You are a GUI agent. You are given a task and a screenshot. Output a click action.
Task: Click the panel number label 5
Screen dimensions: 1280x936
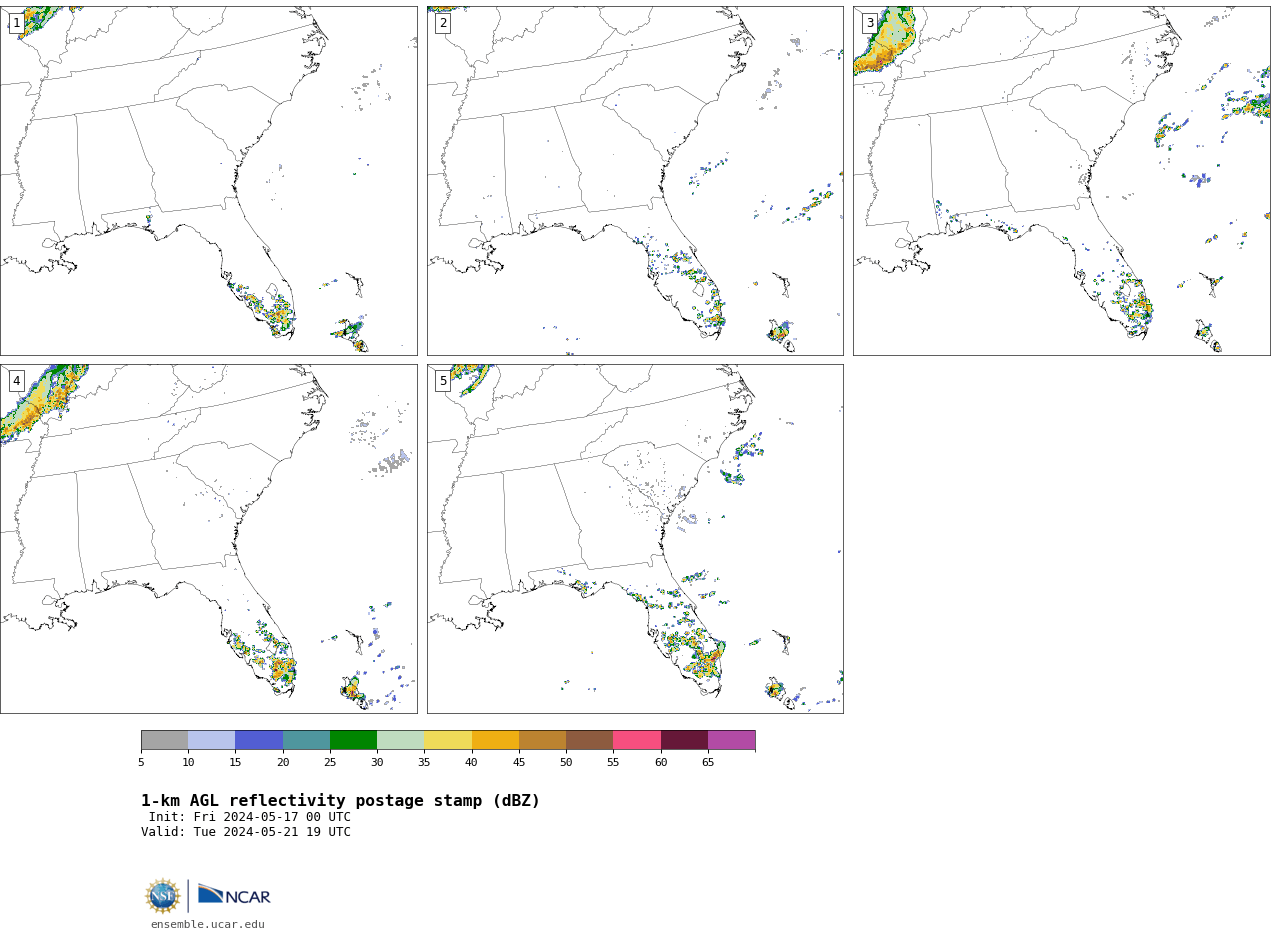(443, 381)
